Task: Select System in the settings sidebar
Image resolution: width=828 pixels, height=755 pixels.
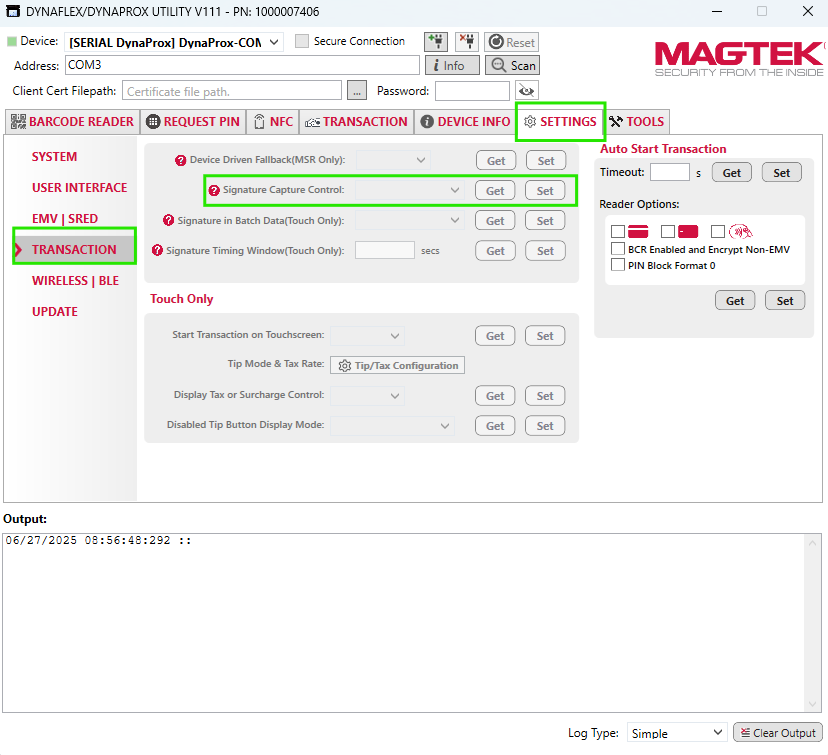Action: pos(54,157)
